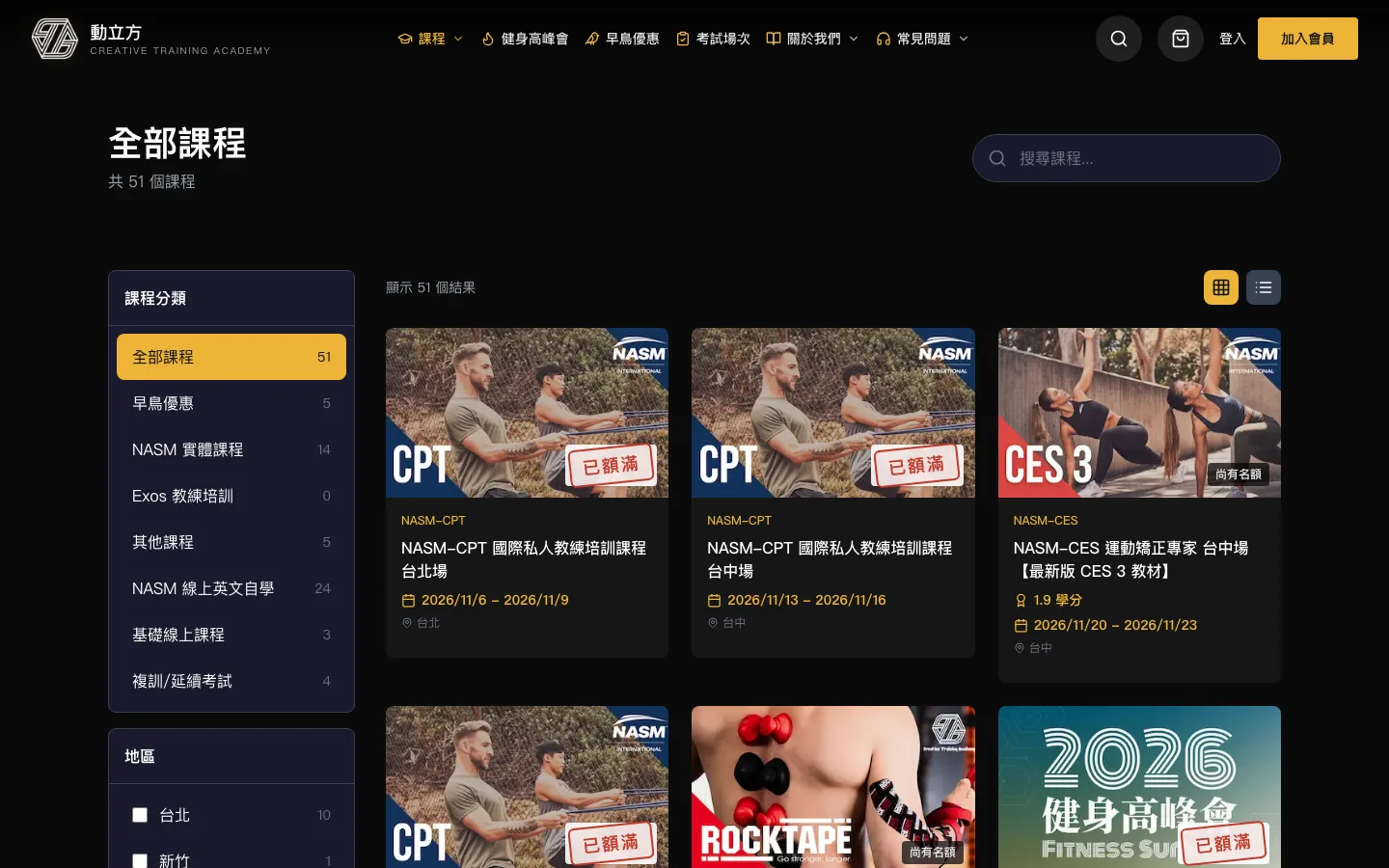The height and width of the screenshot is (868, 1389).
Task: Open the 2026 健身高峰會 thumbnail
Action: [1139, 787]
